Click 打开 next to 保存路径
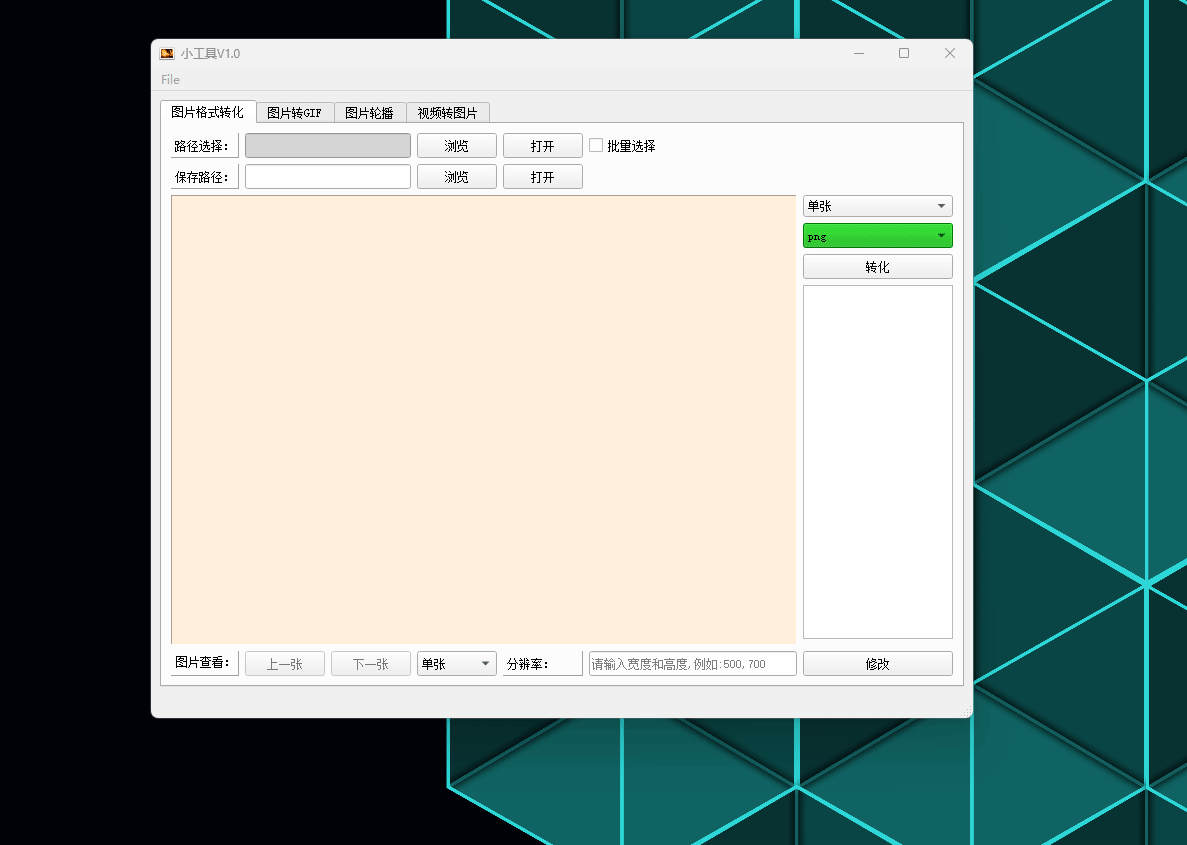The width and height of the screenshot is (1187, 845). coord(542,176)
